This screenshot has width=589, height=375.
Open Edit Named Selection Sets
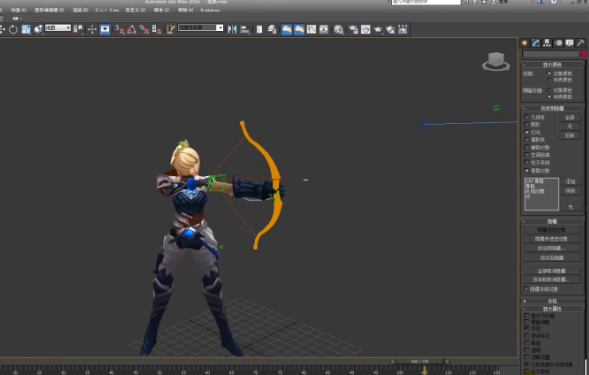(171, 29)
